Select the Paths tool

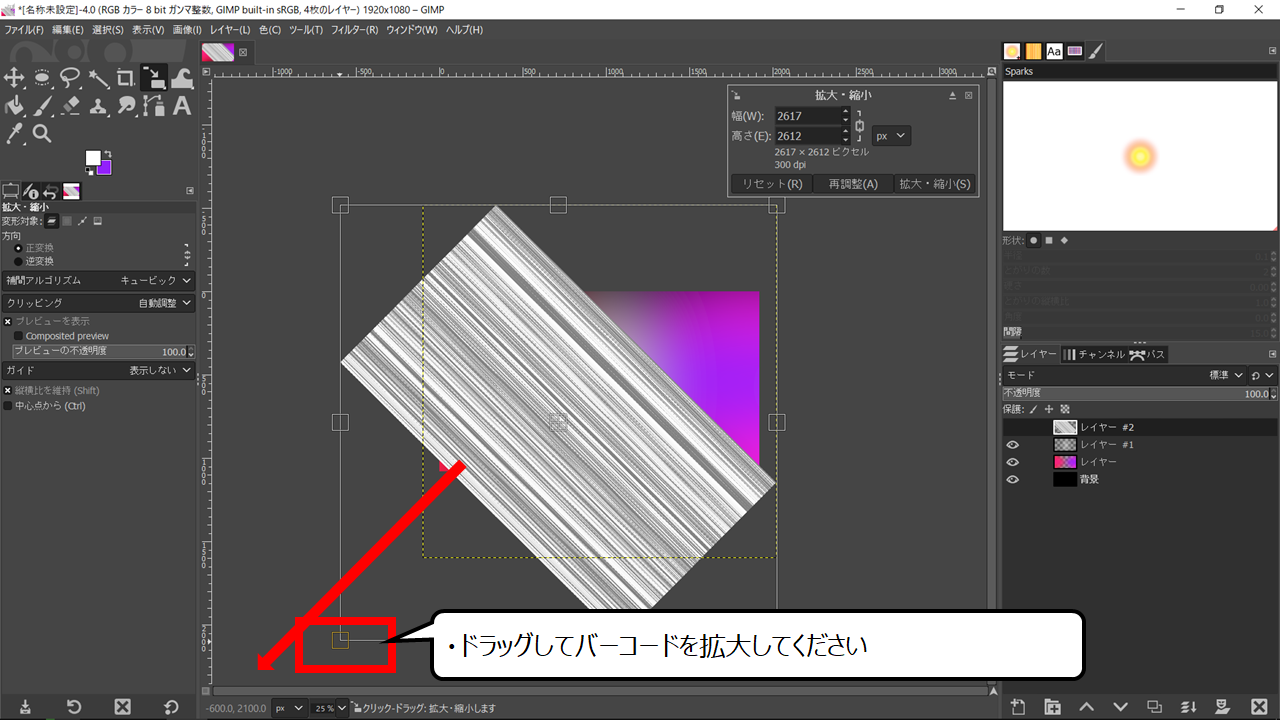pos(154,106)
